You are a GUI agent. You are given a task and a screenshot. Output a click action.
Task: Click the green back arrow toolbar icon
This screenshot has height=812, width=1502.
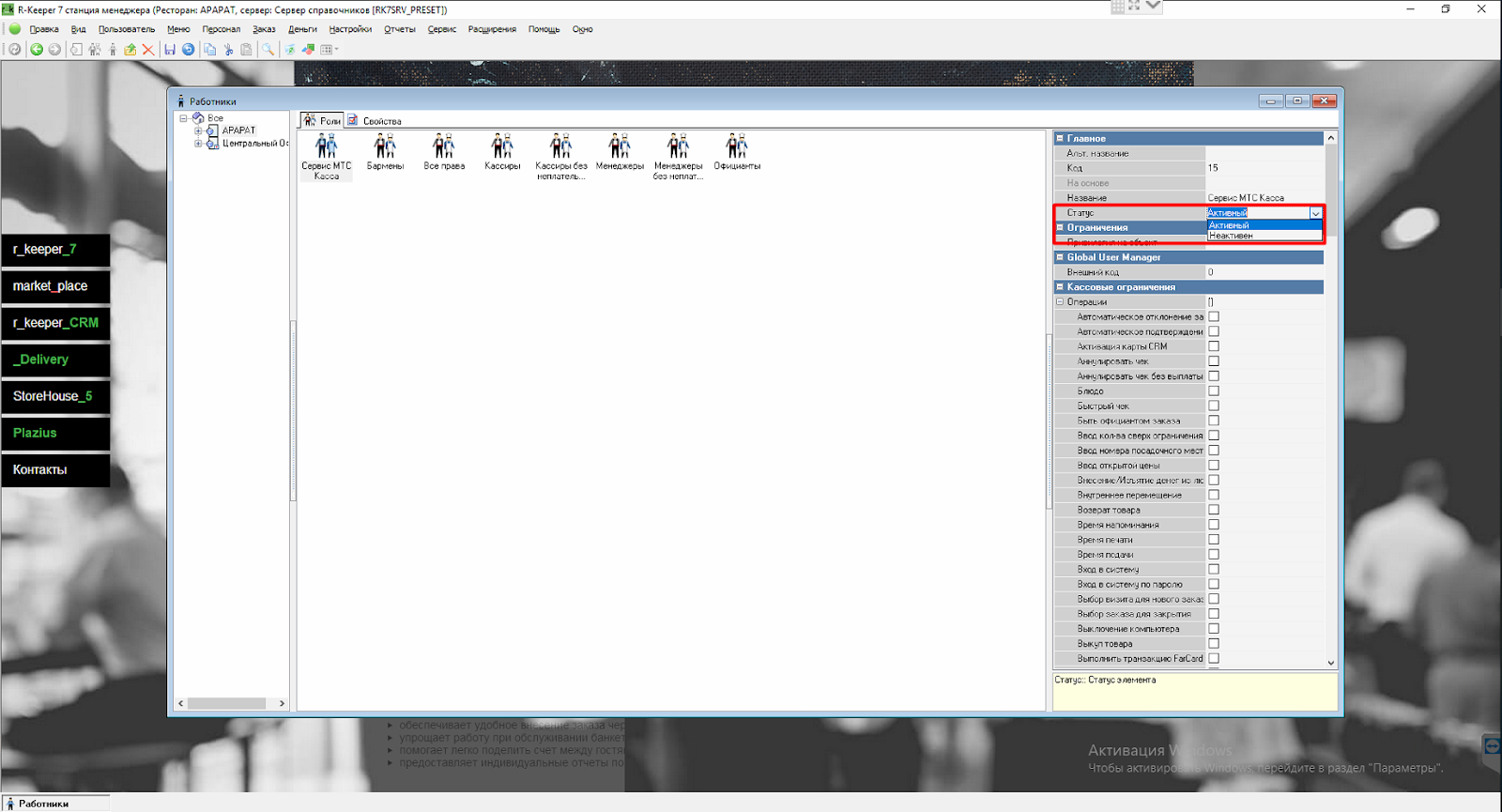click(x=37, y=50)
